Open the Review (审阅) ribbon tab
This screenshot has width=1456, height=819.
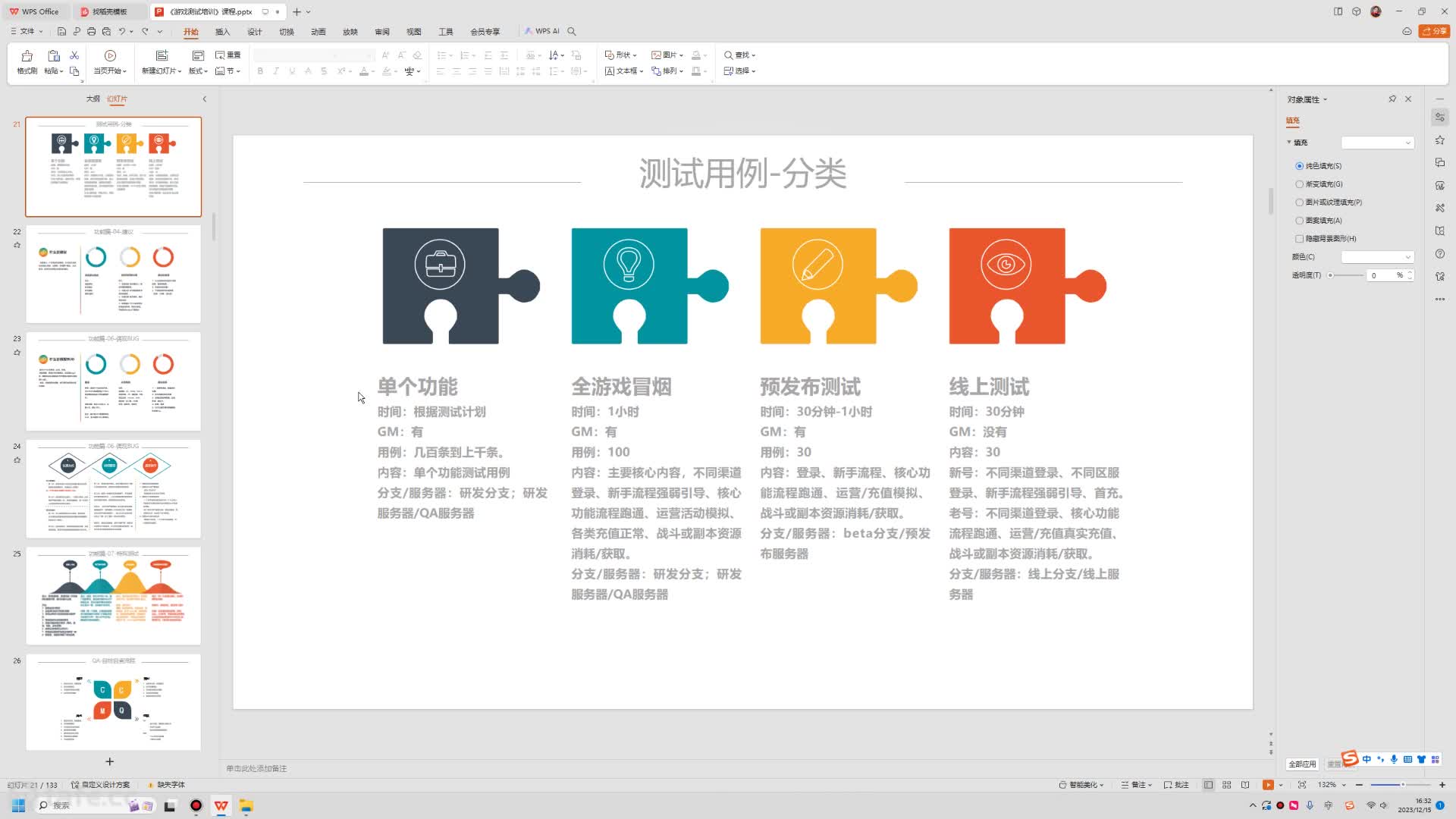(x=381, y=32)
